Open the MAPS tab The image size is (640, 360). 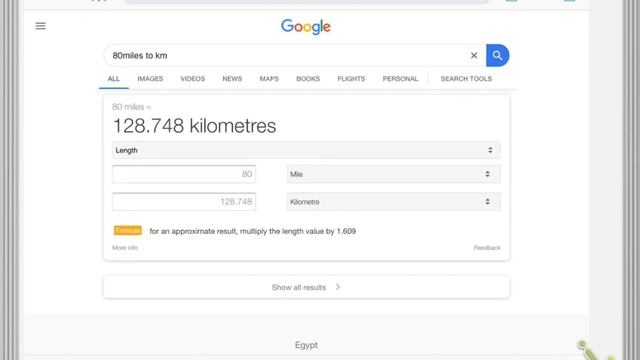269,79
